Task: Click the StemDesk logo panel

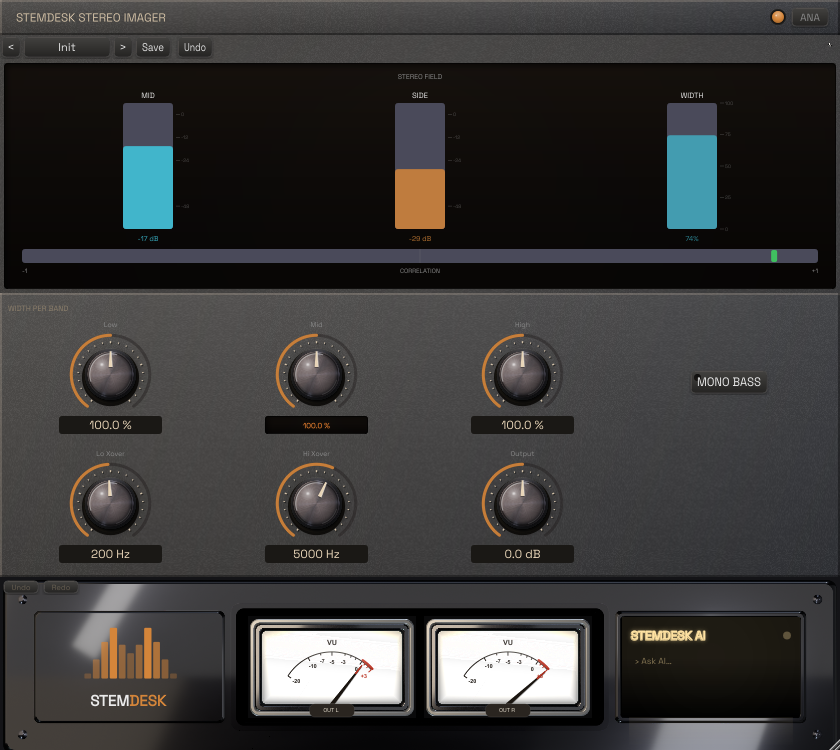Action: pyautogui.click(x=129, y=666)
